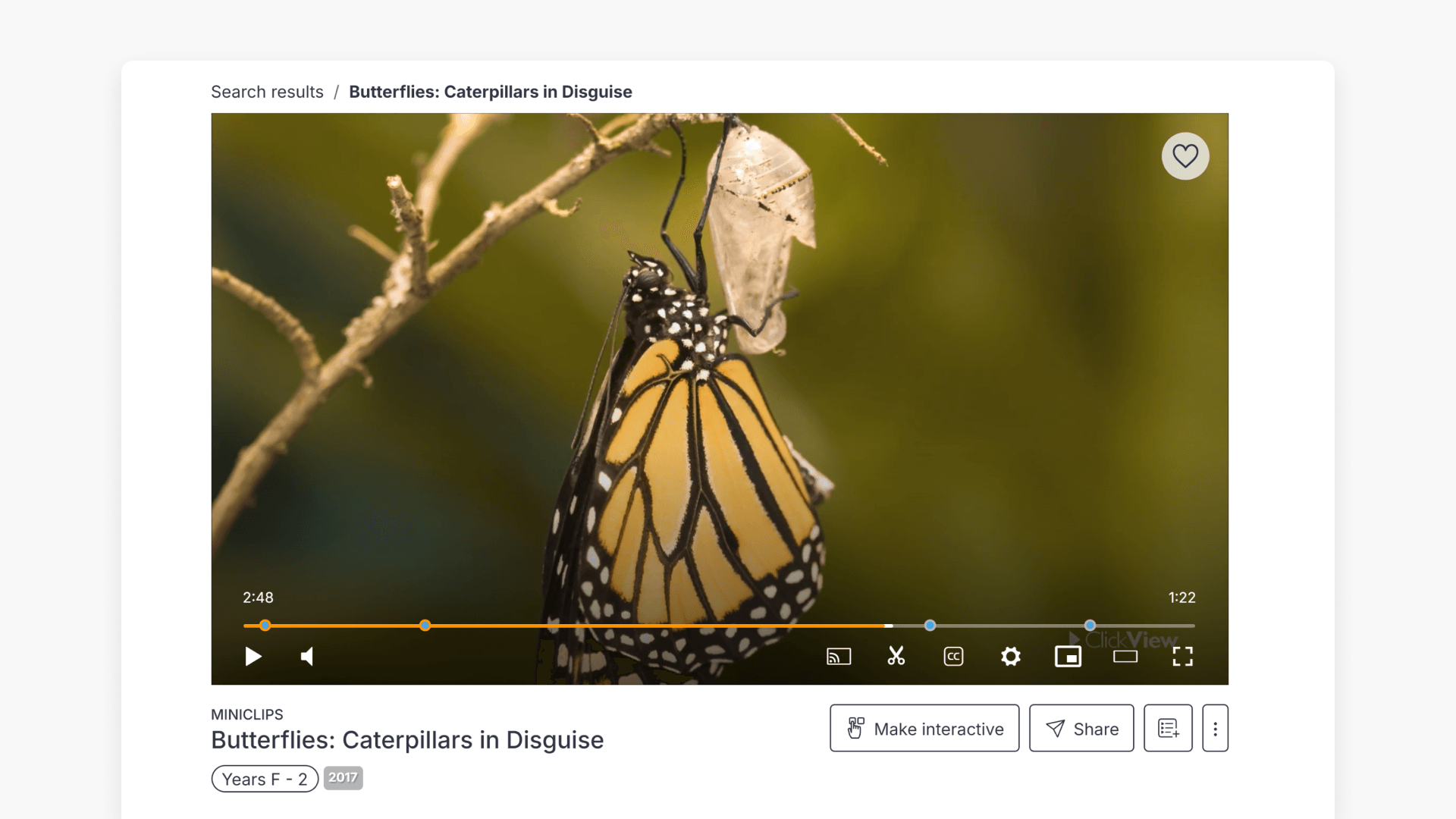
Task: Open the three-dot more options menu
Action: pos(1215,729)
